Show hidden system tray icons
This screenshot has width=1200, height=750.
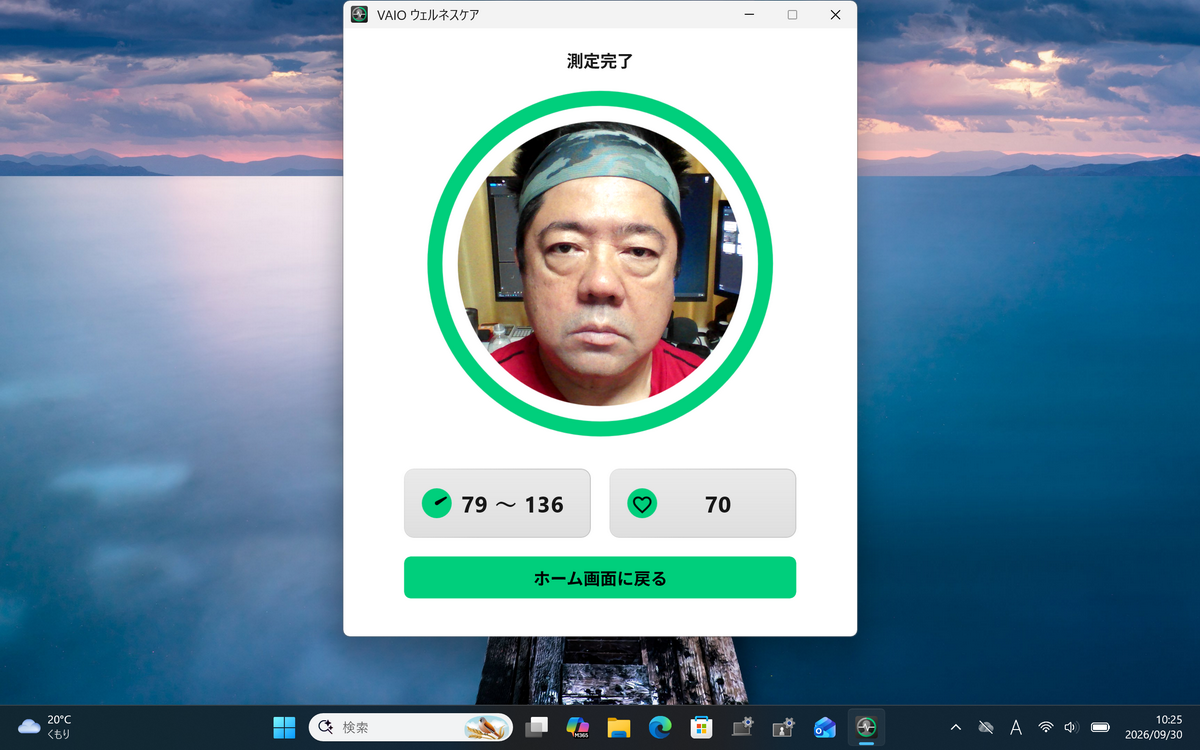[956, 727]
